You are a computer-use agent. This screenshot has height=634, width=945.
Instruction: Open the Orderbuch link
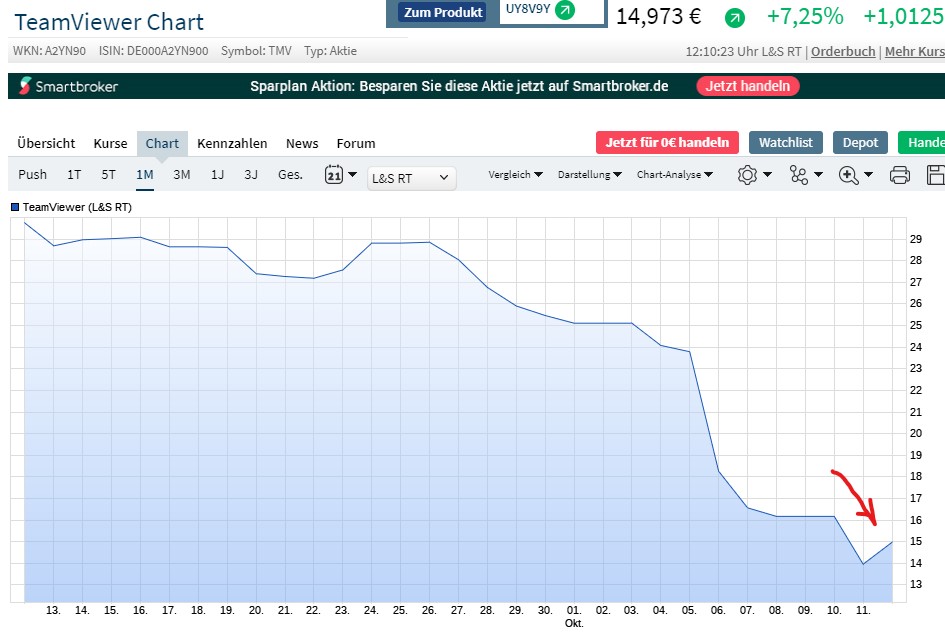843,52
